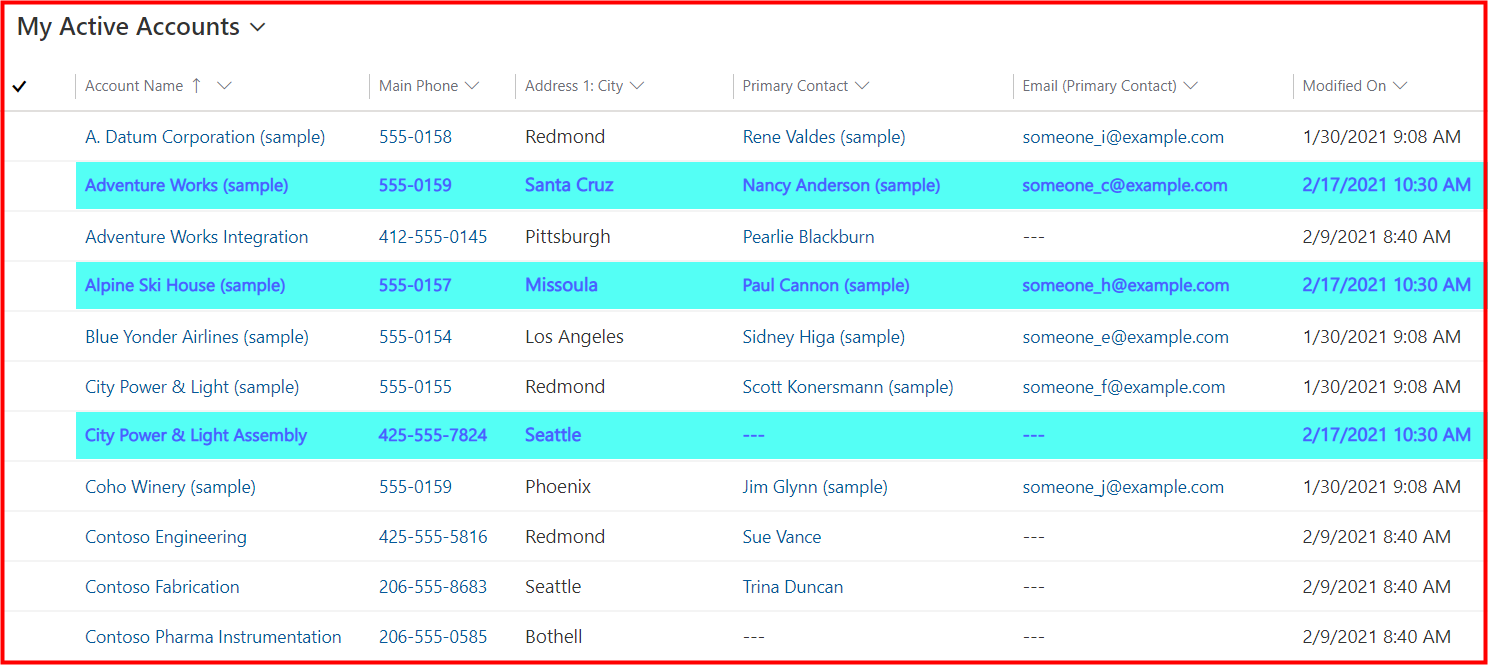This screenshot has height=665, width=1488.
Task: Open City Power & Light Assembly account
Action: click(196, 435)
